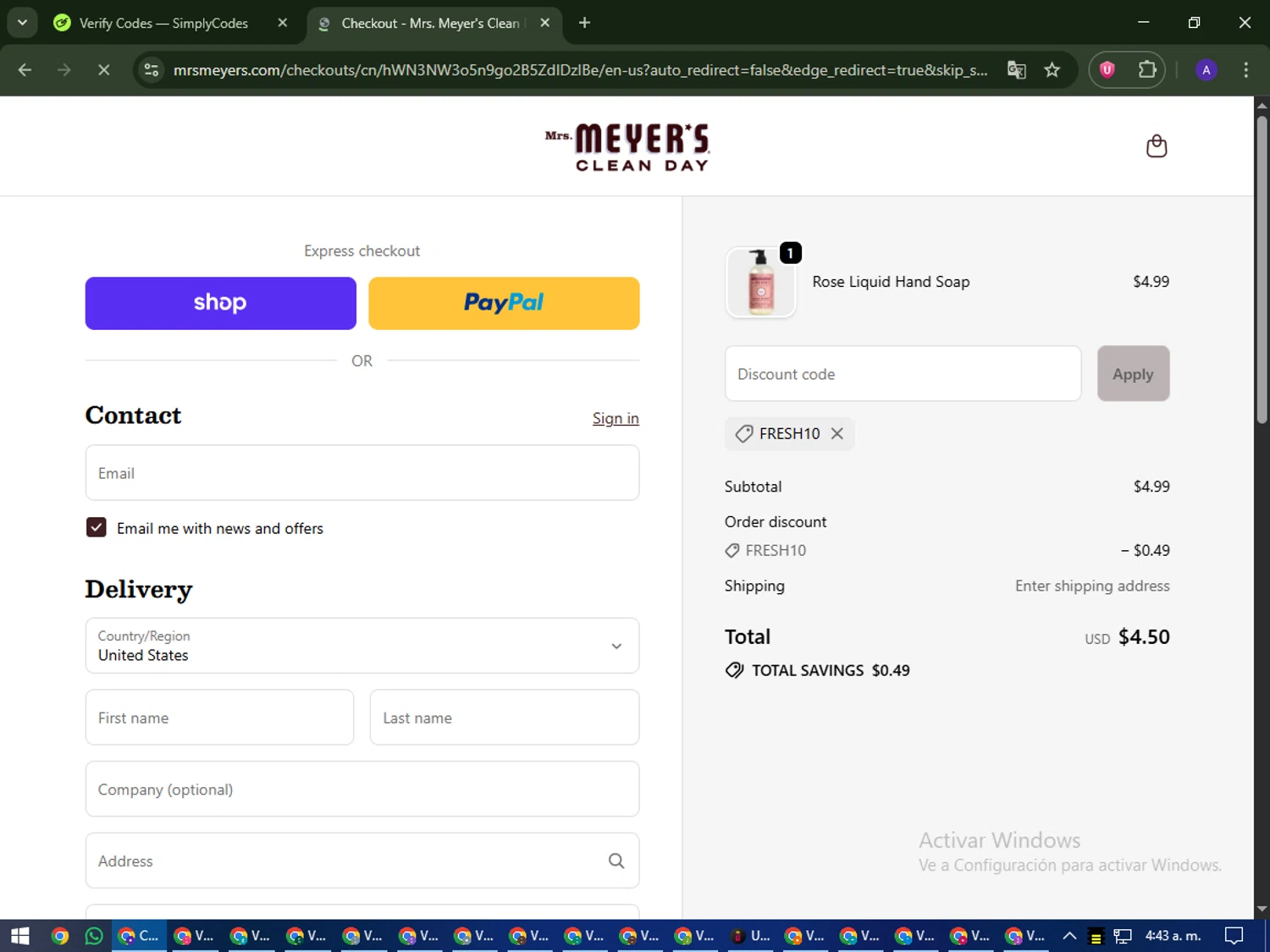Viewport: 1270px width, 952px height.
Task: Open the pinned Chrome icon next to Start
Action: point(59,936)
